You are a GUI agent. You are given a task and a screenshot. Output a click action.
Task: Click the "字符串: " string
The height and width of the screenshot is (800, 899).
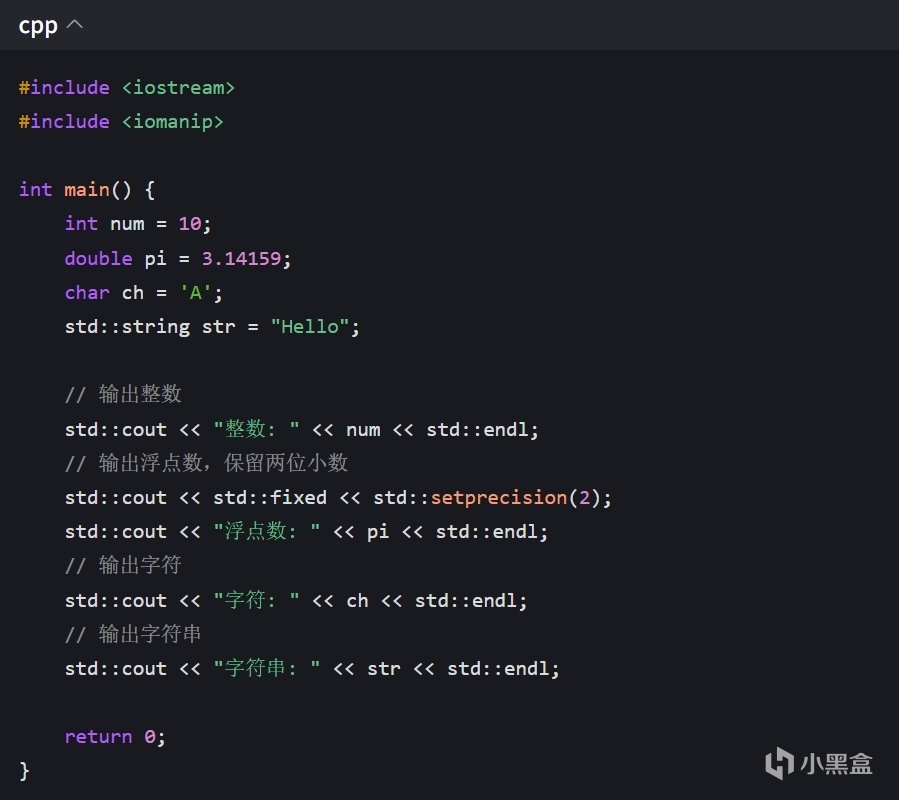point(267,669)
